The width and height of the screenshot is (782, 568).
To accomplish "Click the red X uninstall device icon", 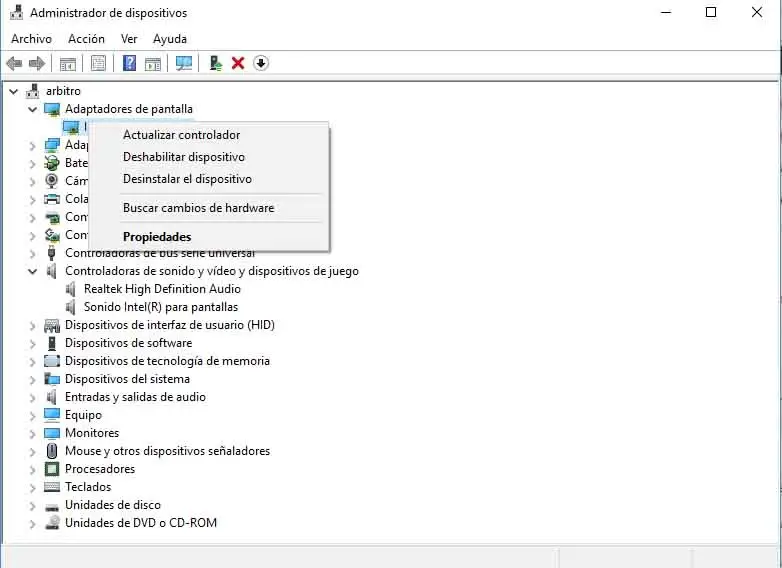I will (238, 63).
